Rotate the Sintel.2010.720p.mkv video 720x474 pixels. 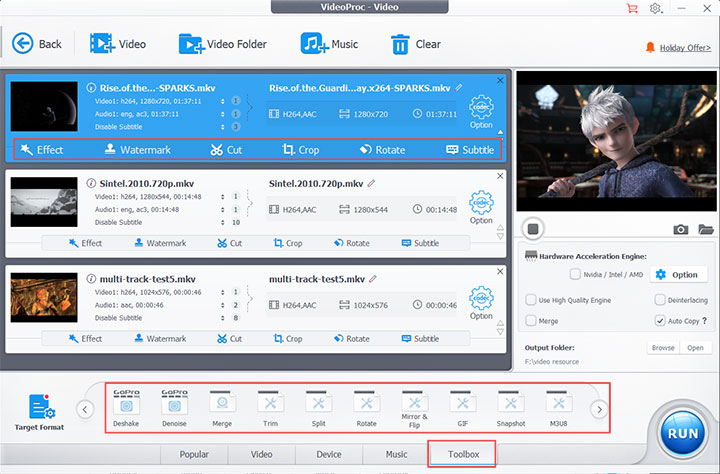[352, 243]
